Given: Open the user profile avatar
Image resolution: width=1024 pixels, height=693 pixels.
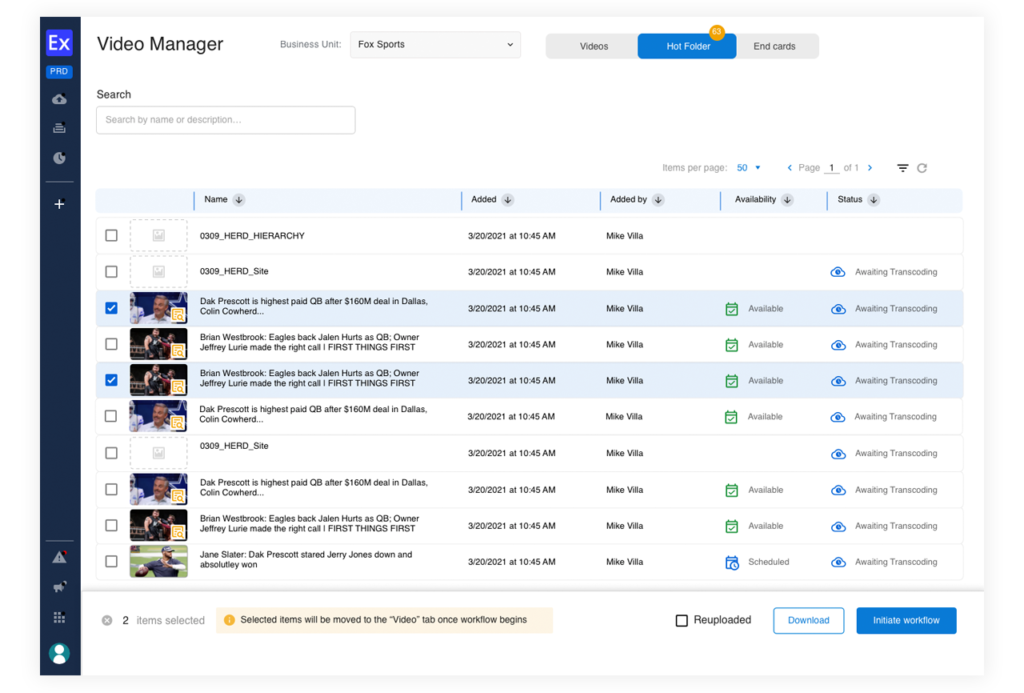Looking at the screenshot, I should pyautogui.click(x=59, y=653).
